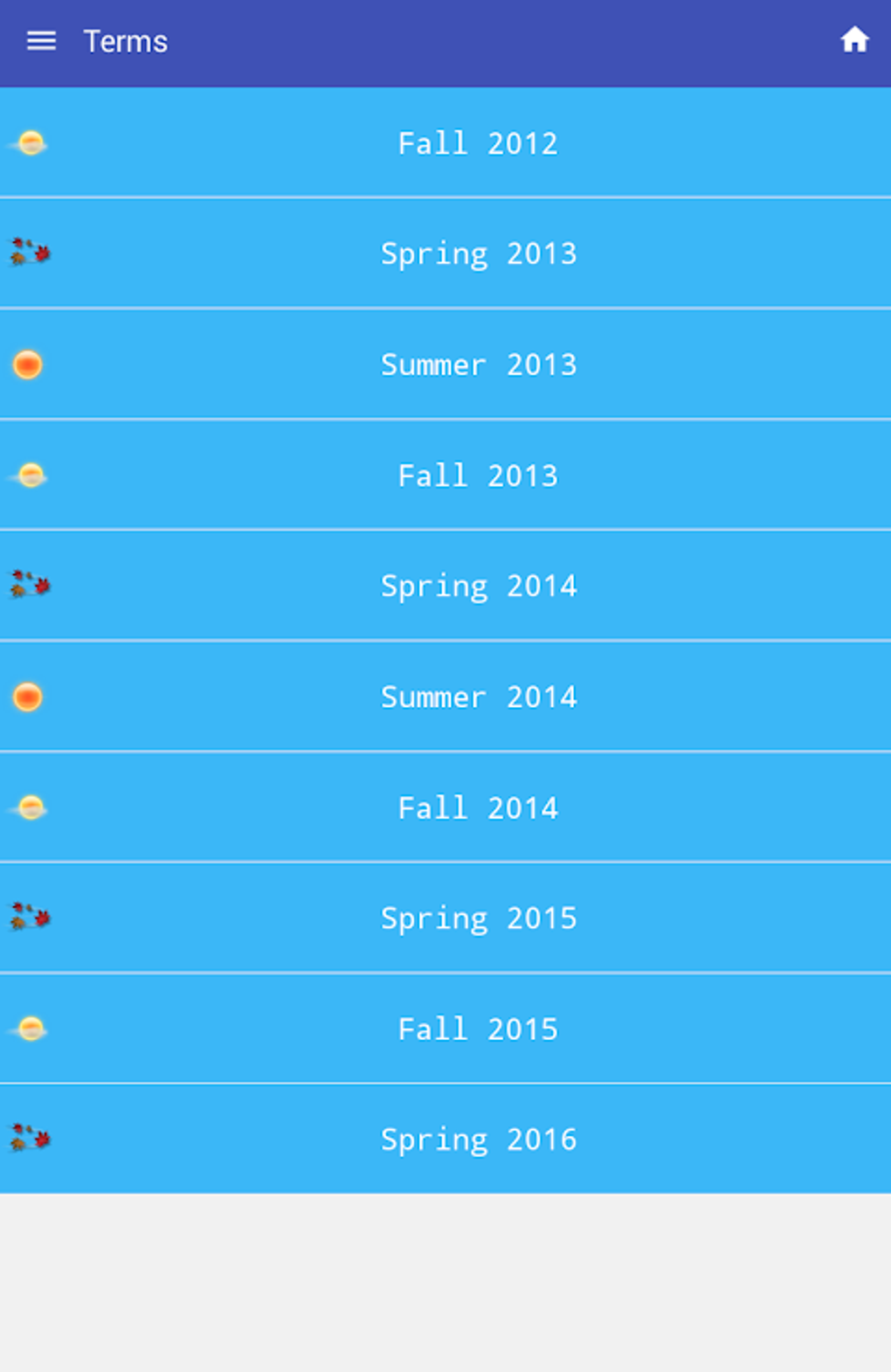Image resolution: width=891 pixels, height=1372 pixels.
Task: Click the leaves icon beside Spring 2014
Action: [x=31, y=586]
